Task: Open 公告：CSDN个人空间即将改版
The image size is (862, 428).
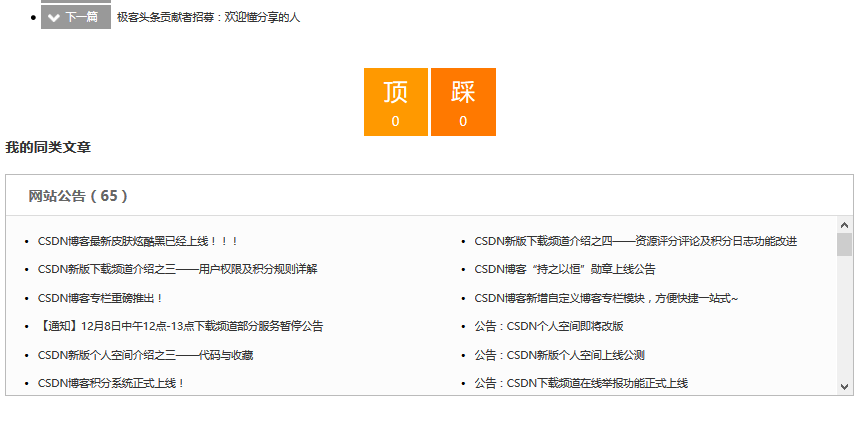Action: 549,326
